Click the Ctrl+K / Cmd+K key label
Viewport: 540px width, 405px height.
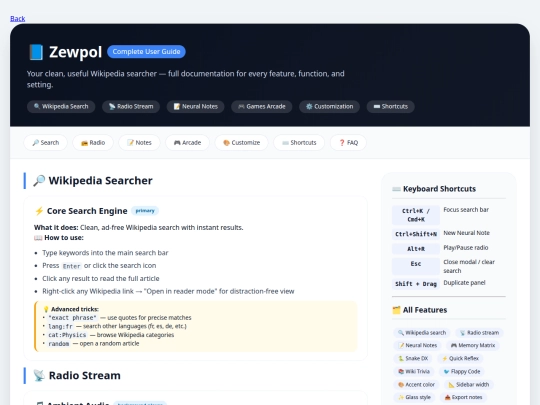416,215
